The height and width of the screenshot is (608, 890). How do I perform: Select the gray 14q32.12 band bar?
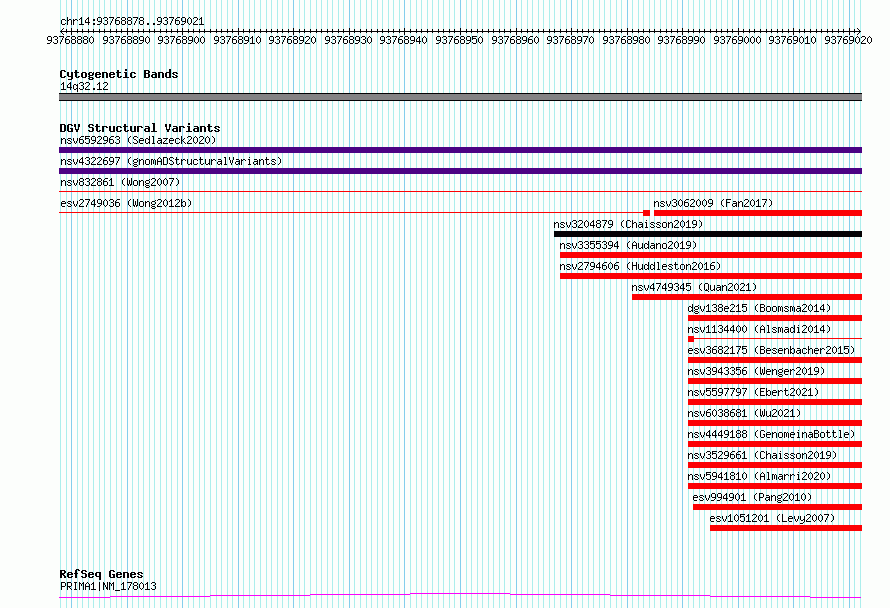click(x=460, y=97)
